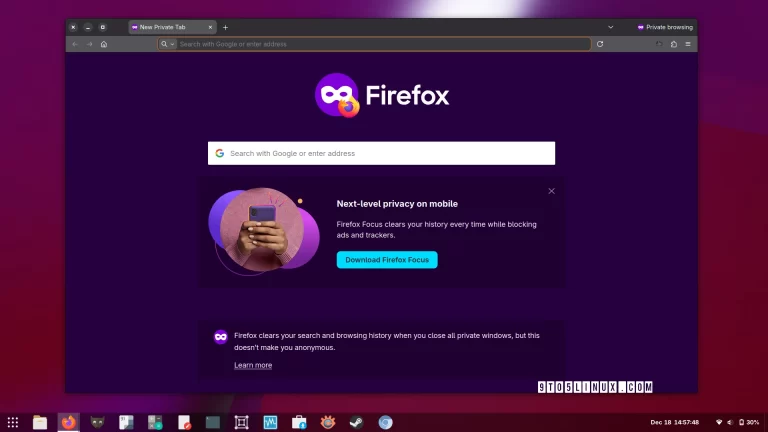Close the New Private Tab
Screen dimensions: 768x432
tap(209, 27)
